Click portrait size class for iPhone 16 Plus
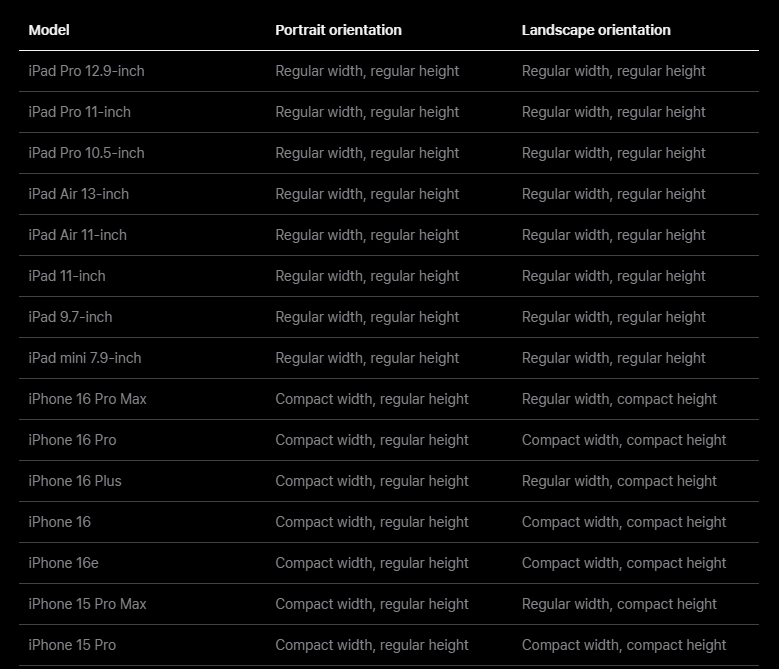The width and height of the screenshot is (779, 669). [x=372, y=481]
